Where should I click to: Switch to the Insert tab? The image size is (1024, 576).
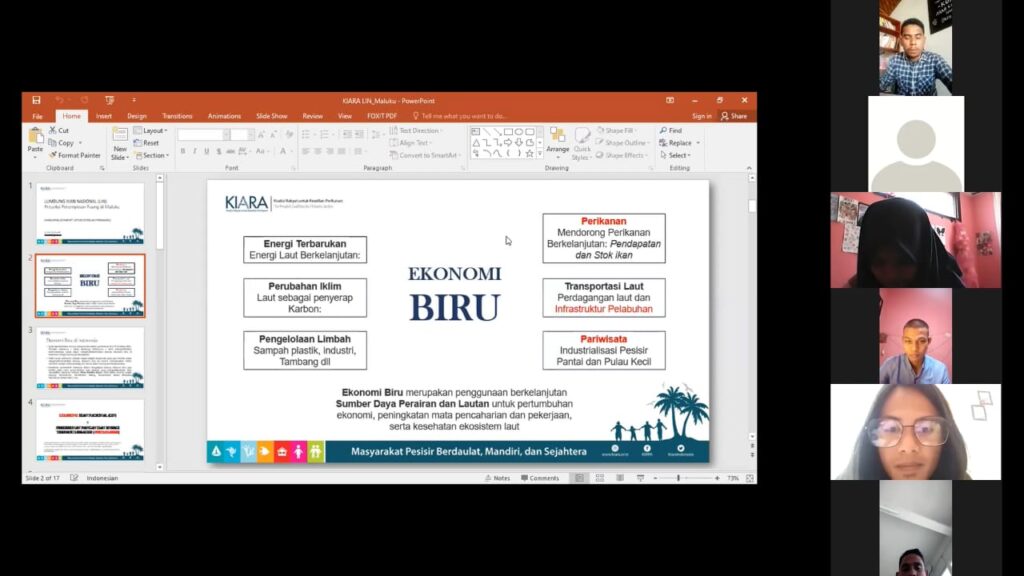click(104, 116)
